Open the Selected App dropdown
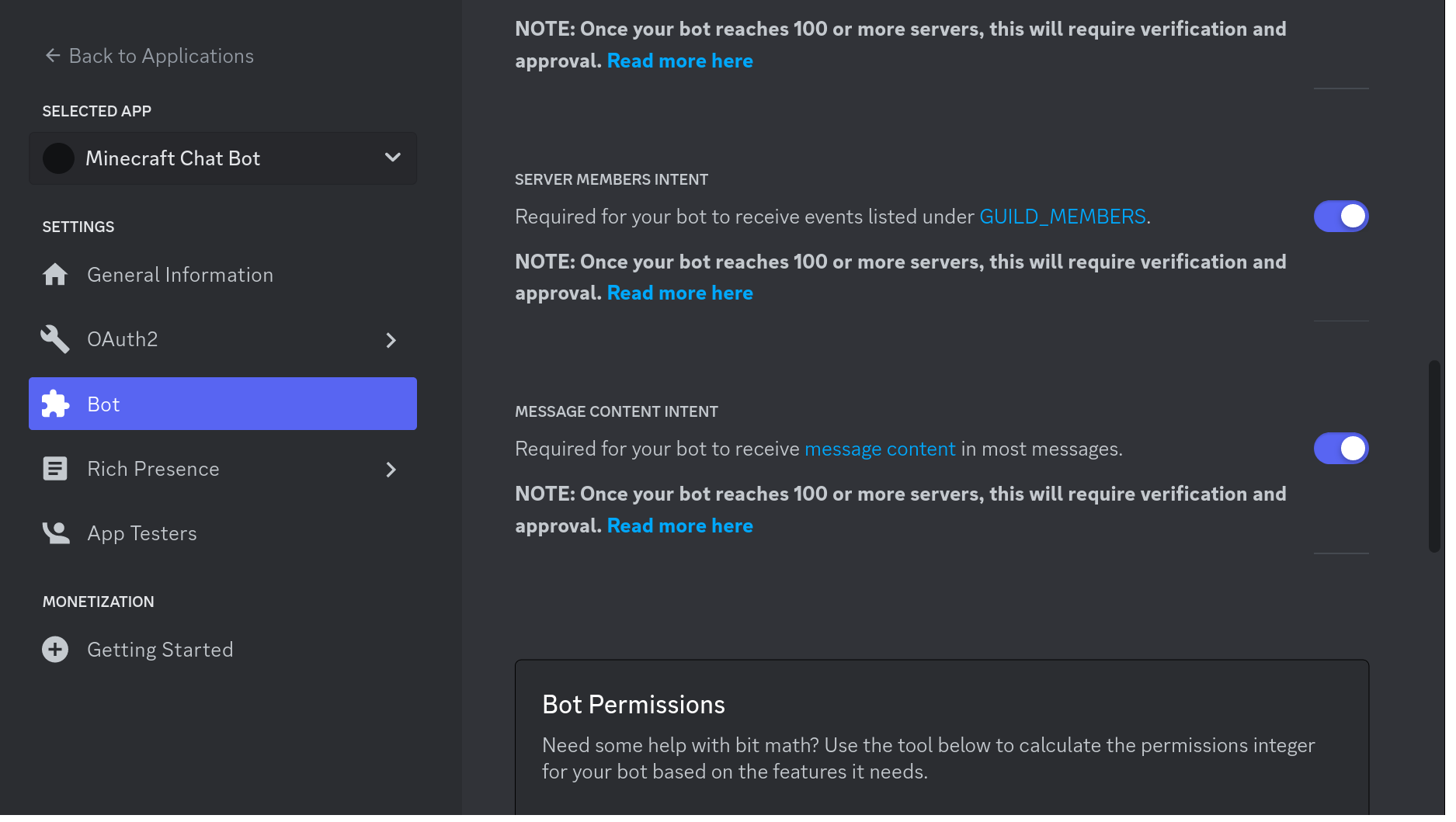Screen dimensions: 1456x822 (x=394, y=158)
